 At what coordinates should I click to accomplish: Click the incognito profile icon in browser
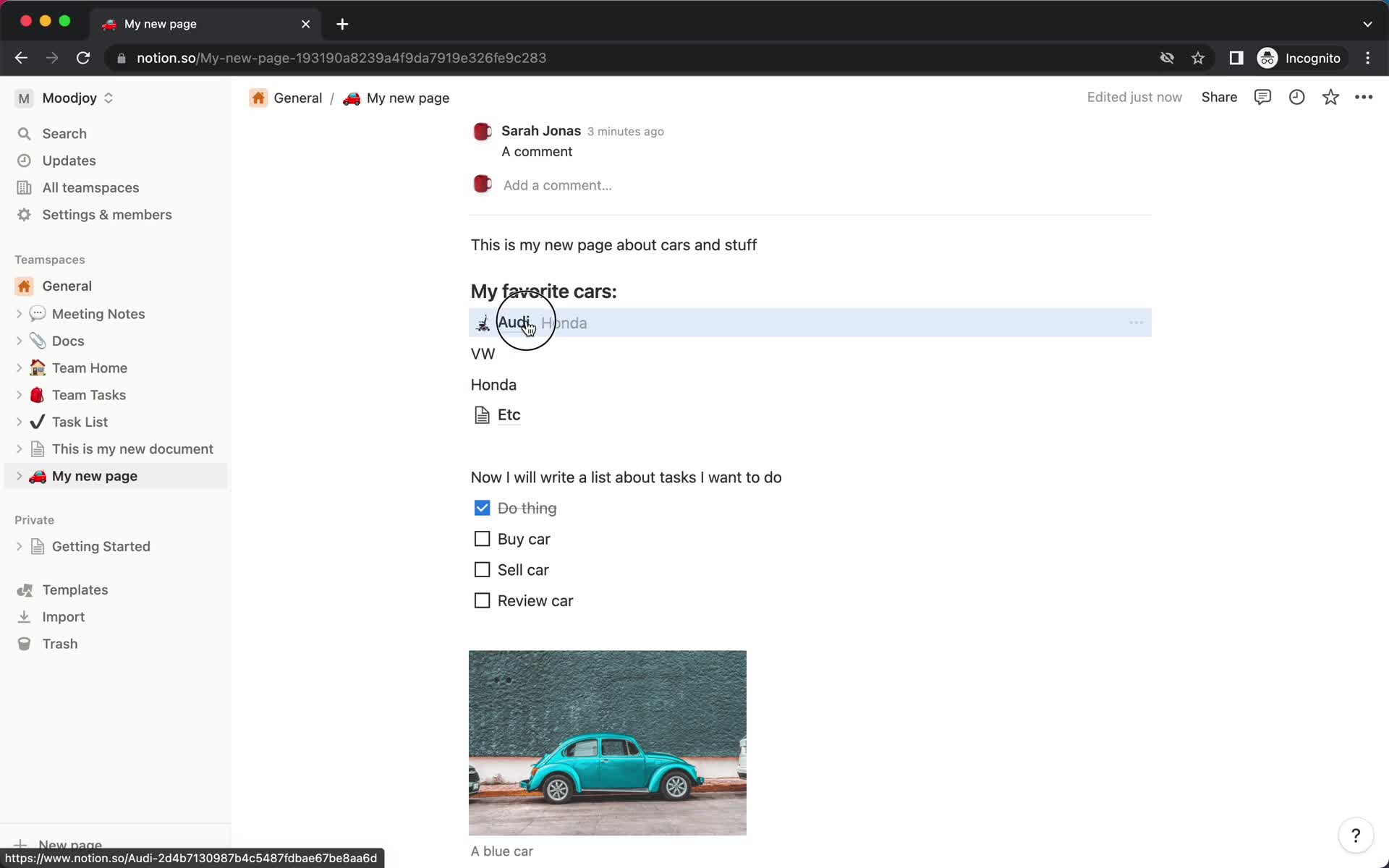[x=1267, y=58]
